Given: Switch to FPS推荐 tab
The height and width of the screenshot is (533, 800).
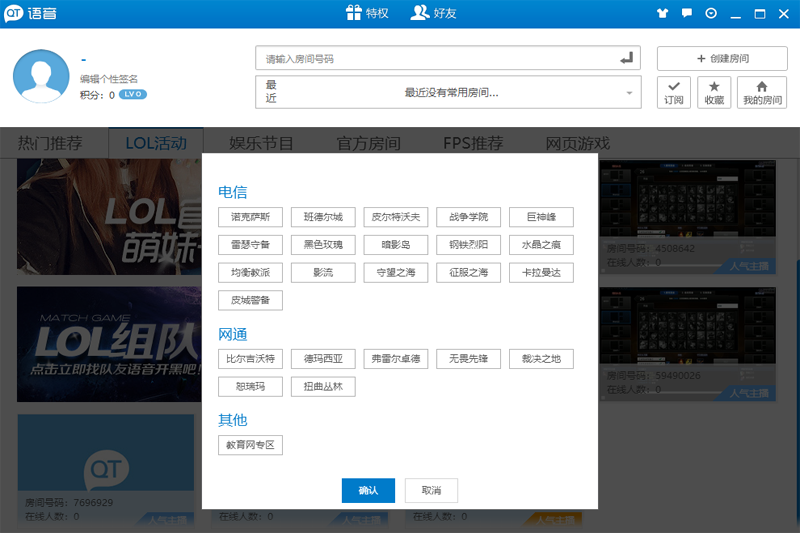Looking at the screenshot, I should pos(473,143).
